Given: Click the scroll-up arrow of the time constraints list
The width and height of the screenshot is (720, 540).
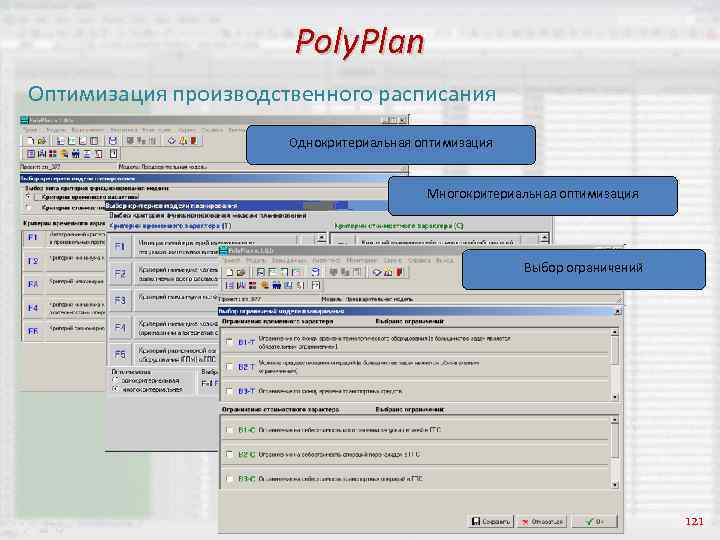Looking at the screenshot, I should (615, 332).
